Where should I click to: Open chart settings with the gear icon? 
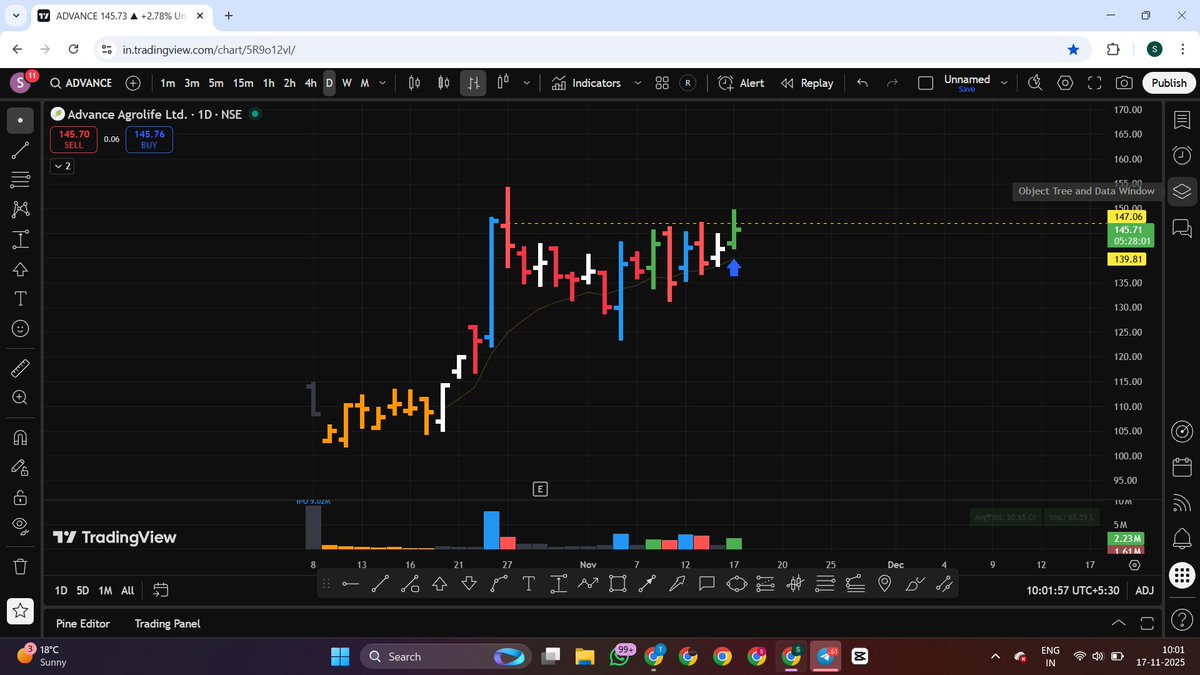pyautogui.click(x=1064, y=83)
